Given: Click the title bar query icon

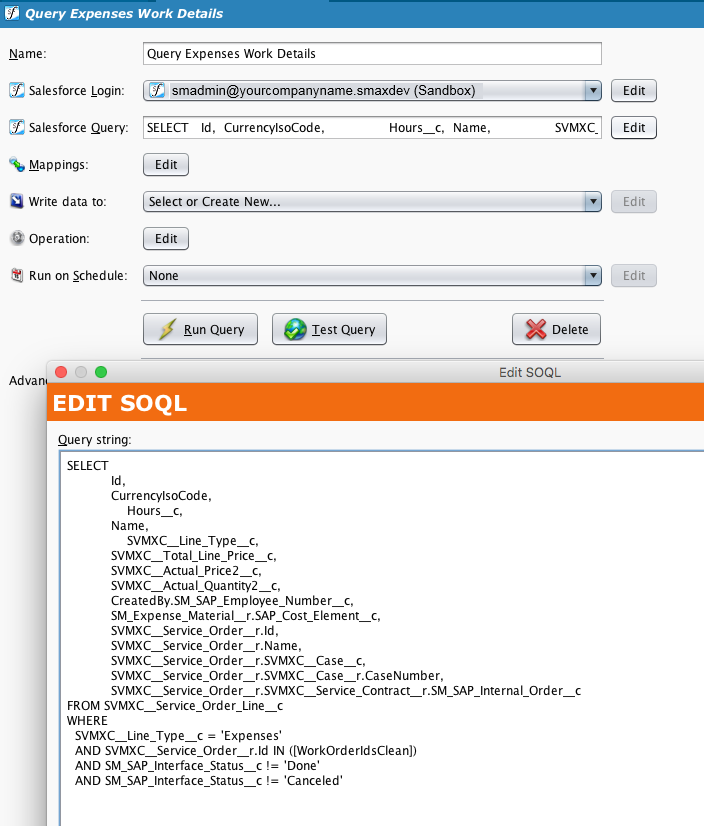Looking at the screenshot, I should click(11, 14).
